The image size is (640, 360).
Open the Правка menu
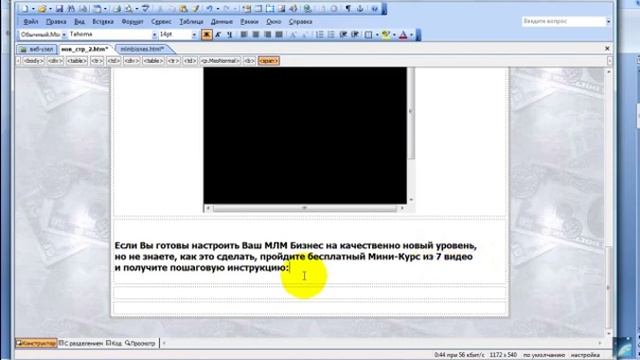(x=56, y=22)
